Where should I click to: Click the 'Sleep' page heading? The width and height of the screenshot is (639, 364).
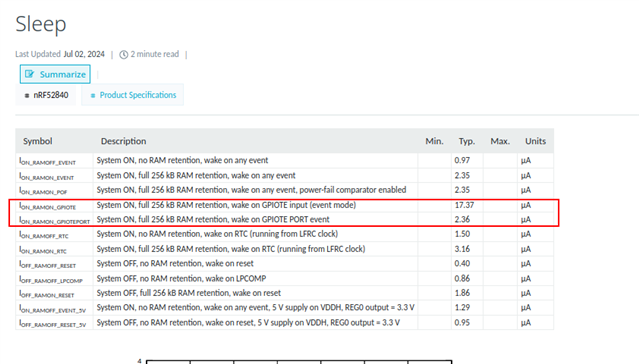click(x=41, y=24)
